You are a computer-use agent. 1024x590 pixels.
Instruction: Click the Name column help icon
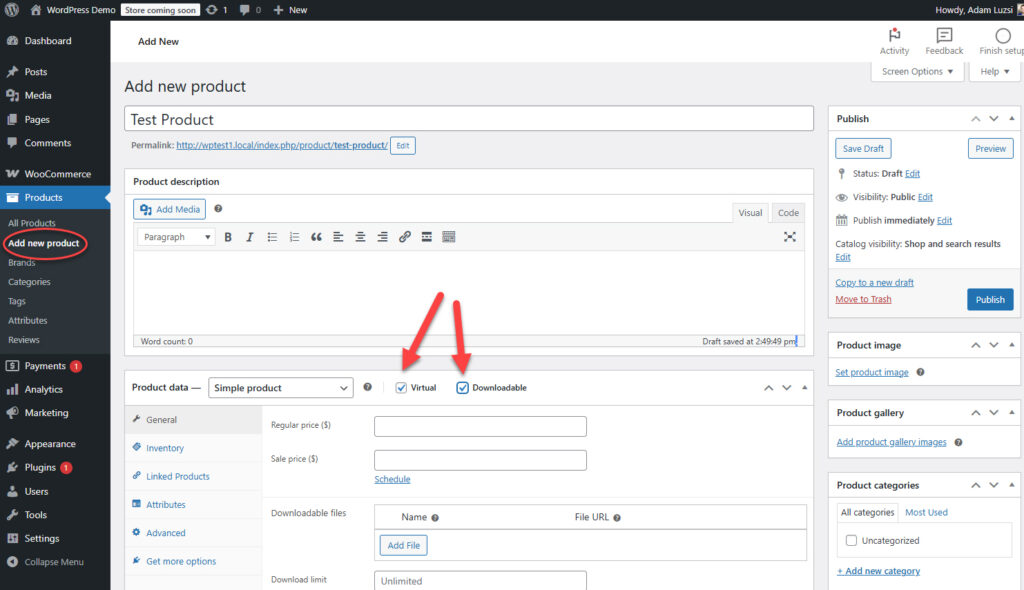click(435, 517)
